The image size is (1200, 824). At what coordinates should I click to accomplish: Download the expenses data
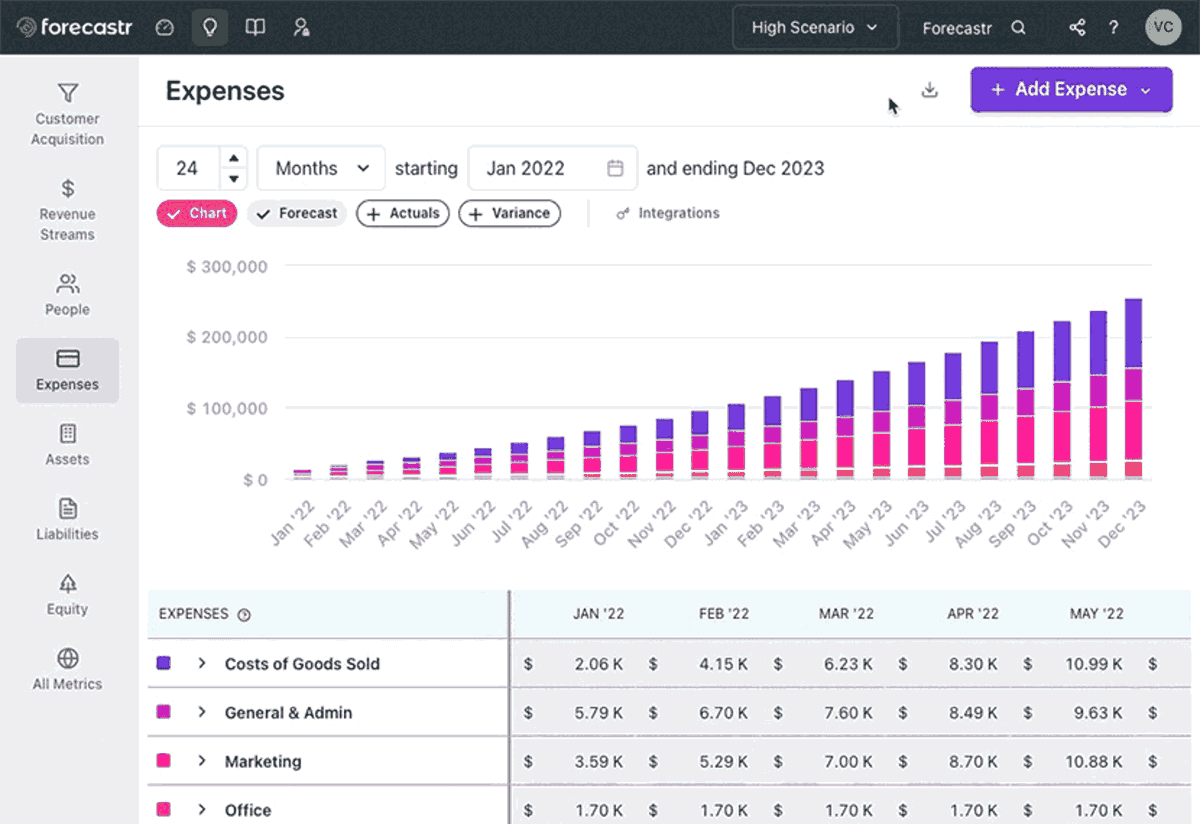pyautogui.click(x=929, y=89)
